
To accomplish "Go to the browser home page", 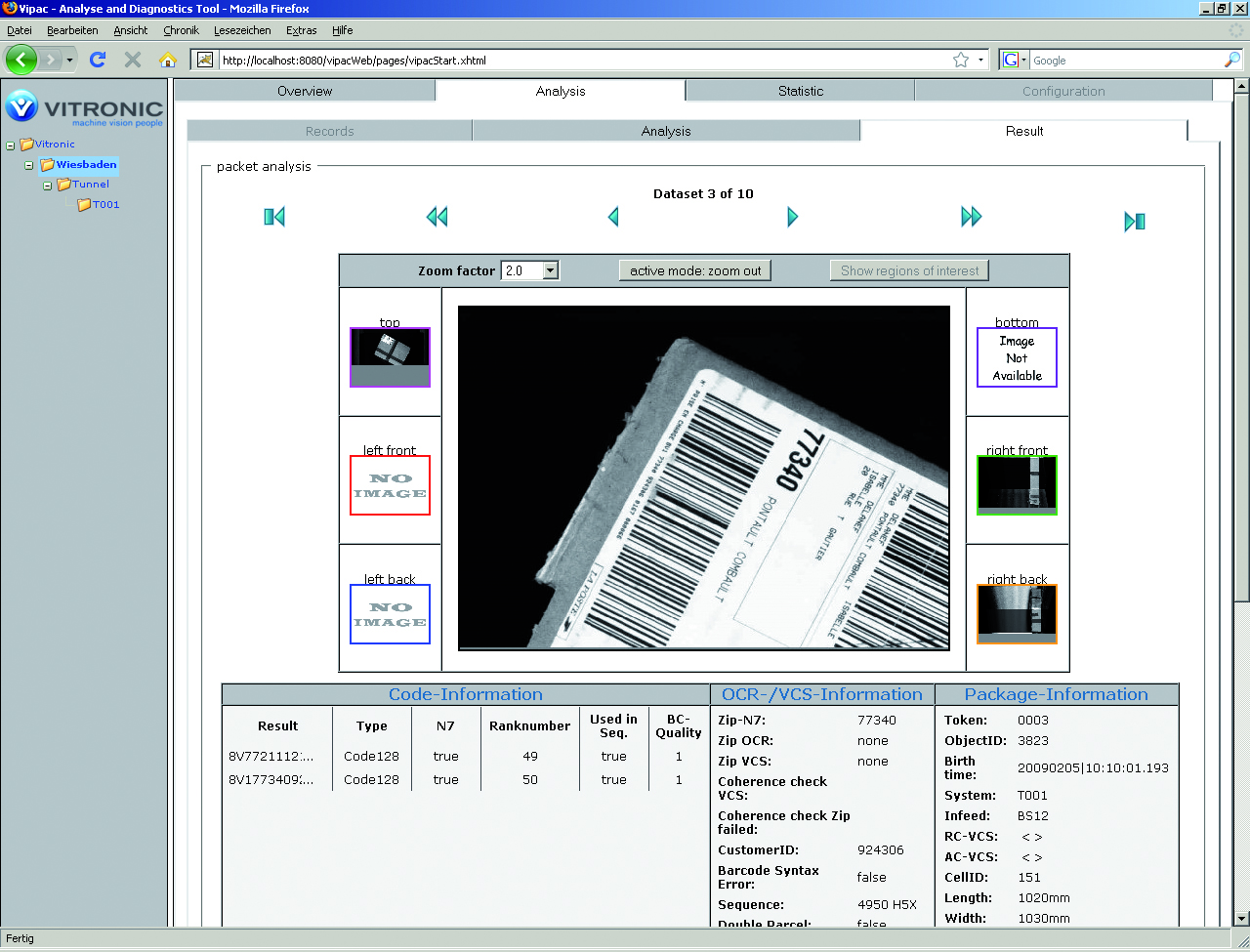I will 168,60.
